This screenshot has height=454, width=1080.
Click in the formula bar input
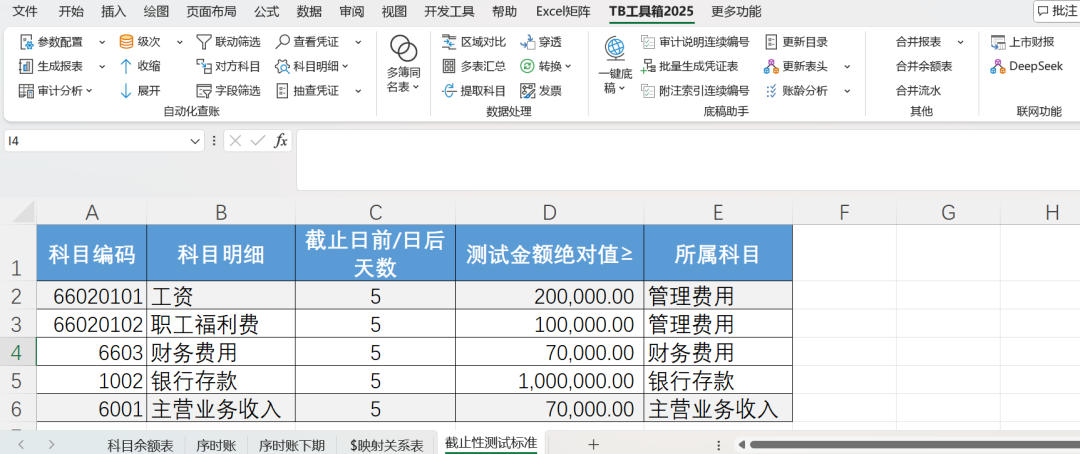coord(687,160)
